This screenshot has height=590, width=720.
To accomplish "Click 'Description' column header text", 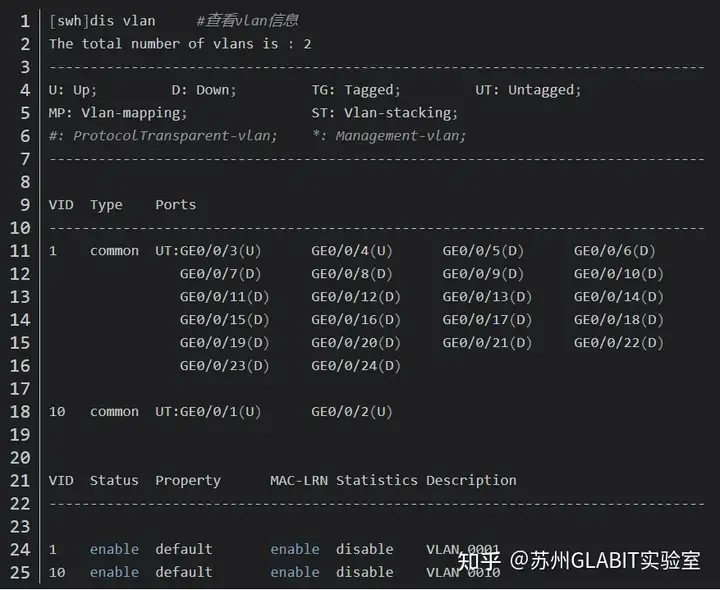I will (x=471, y=480).
